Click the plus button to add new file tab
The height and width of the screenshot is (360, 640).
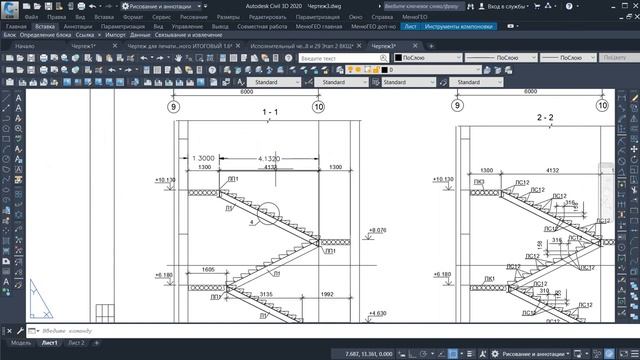click(x=431, y=46)
